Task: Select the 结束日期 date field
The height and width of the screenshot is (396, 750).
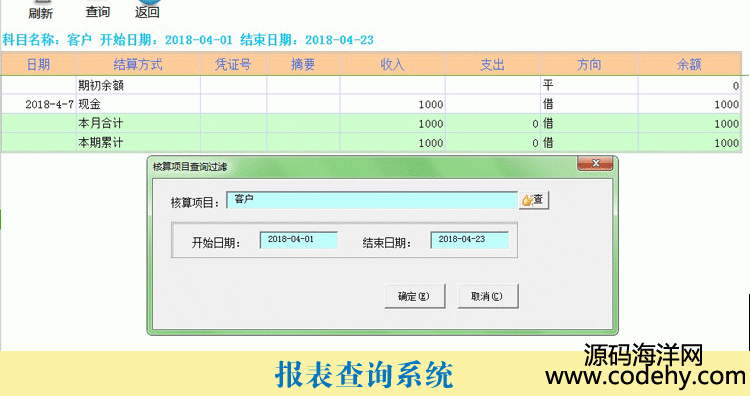Action: [469, 240]
